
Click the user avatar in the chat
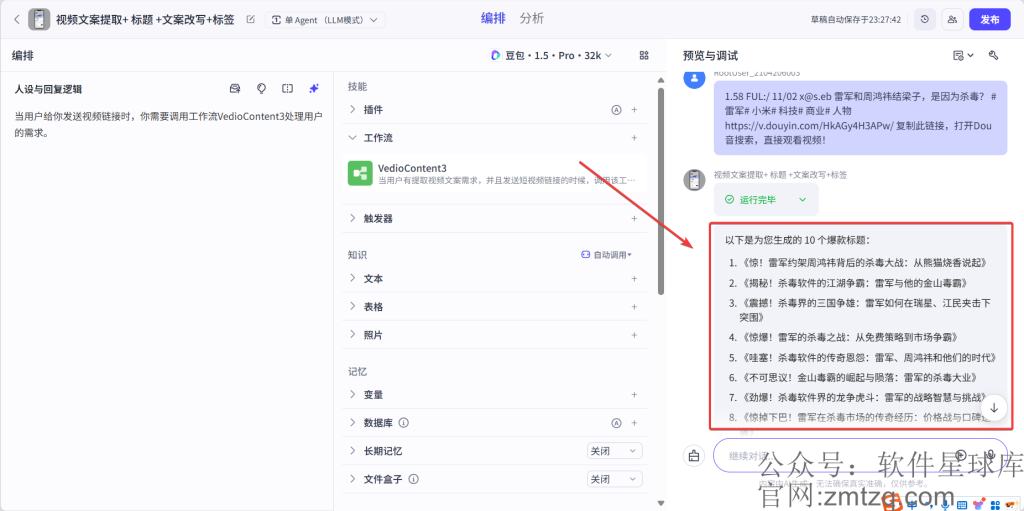click(694, 78)
